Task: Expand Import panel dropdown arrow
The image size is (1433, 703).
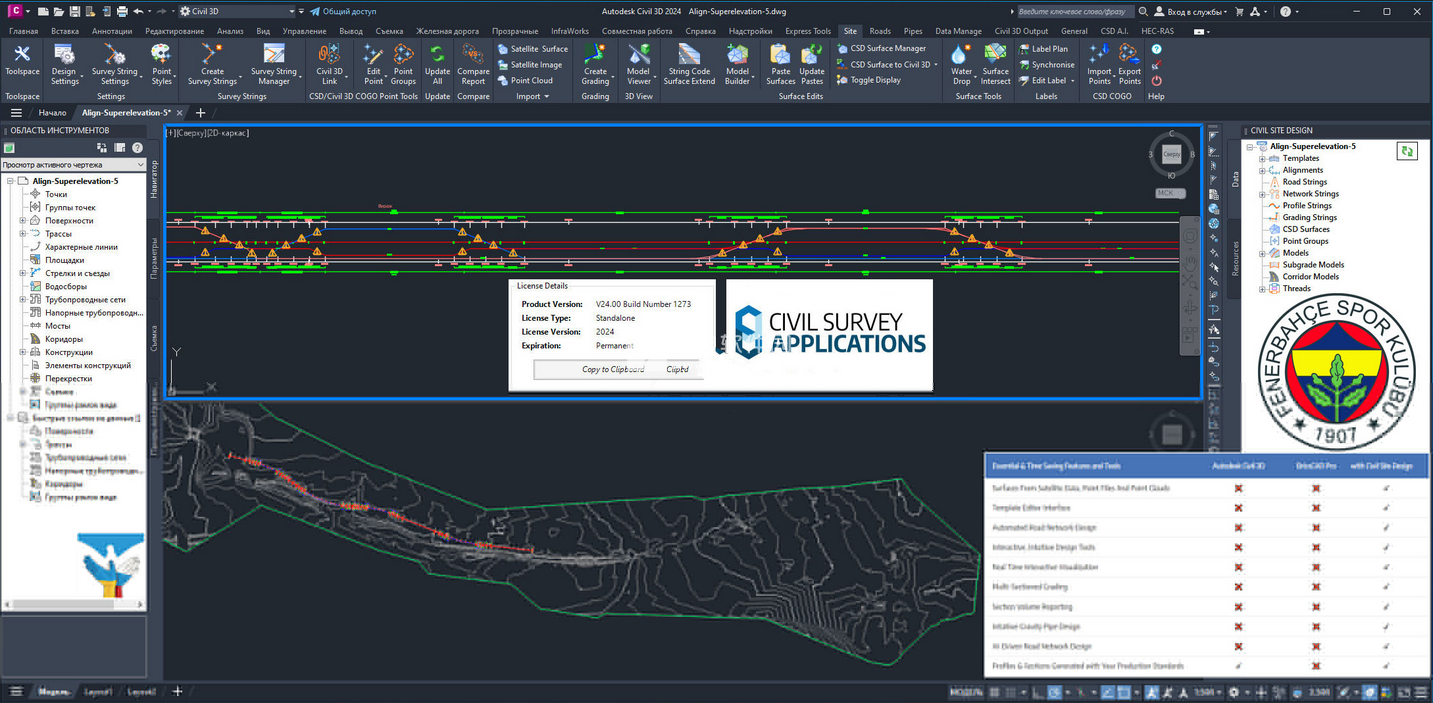Action: click(x=547, y=97)
